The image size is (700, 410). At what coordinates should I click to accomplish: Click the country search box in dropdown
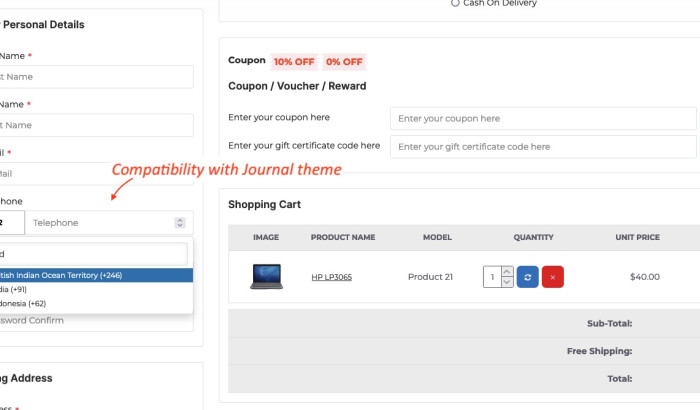tap(93, 254)
